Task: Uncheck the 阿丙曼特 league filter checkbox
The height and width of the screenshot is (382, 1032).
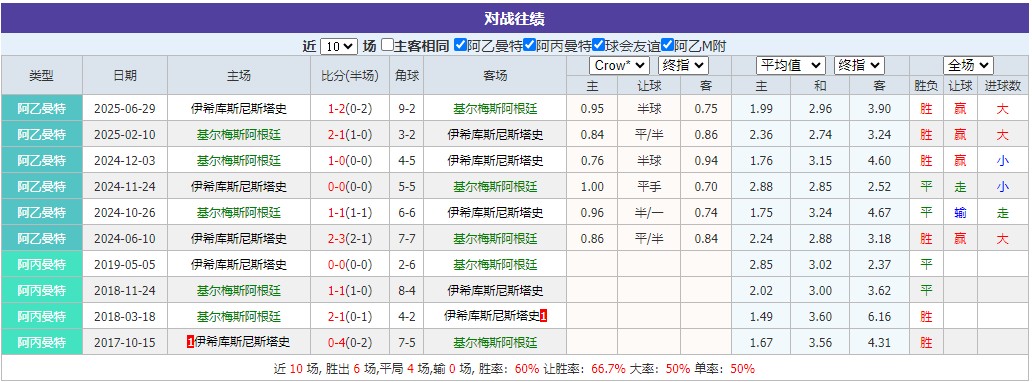Action: (529, 45)
